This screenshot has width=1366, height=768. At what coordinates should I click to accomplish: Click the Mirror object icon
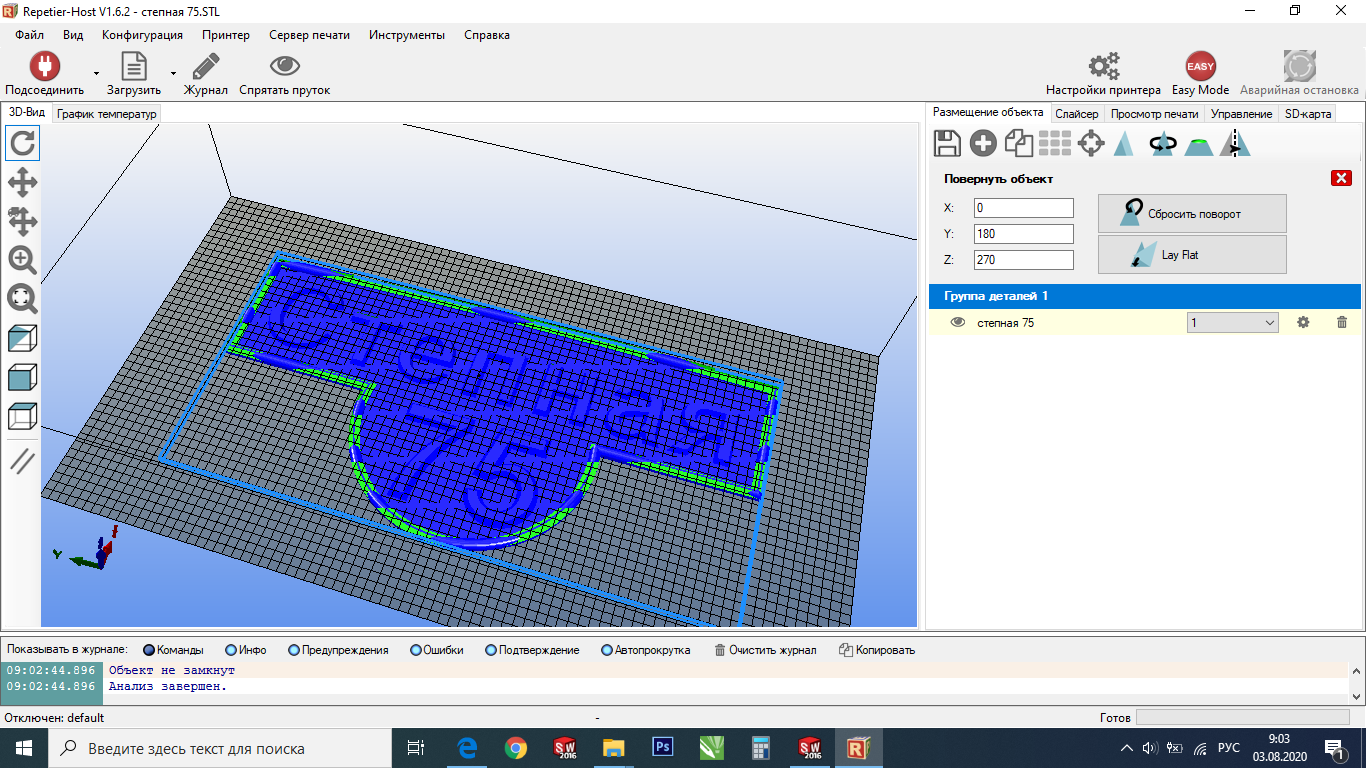tap(1236, 144)
